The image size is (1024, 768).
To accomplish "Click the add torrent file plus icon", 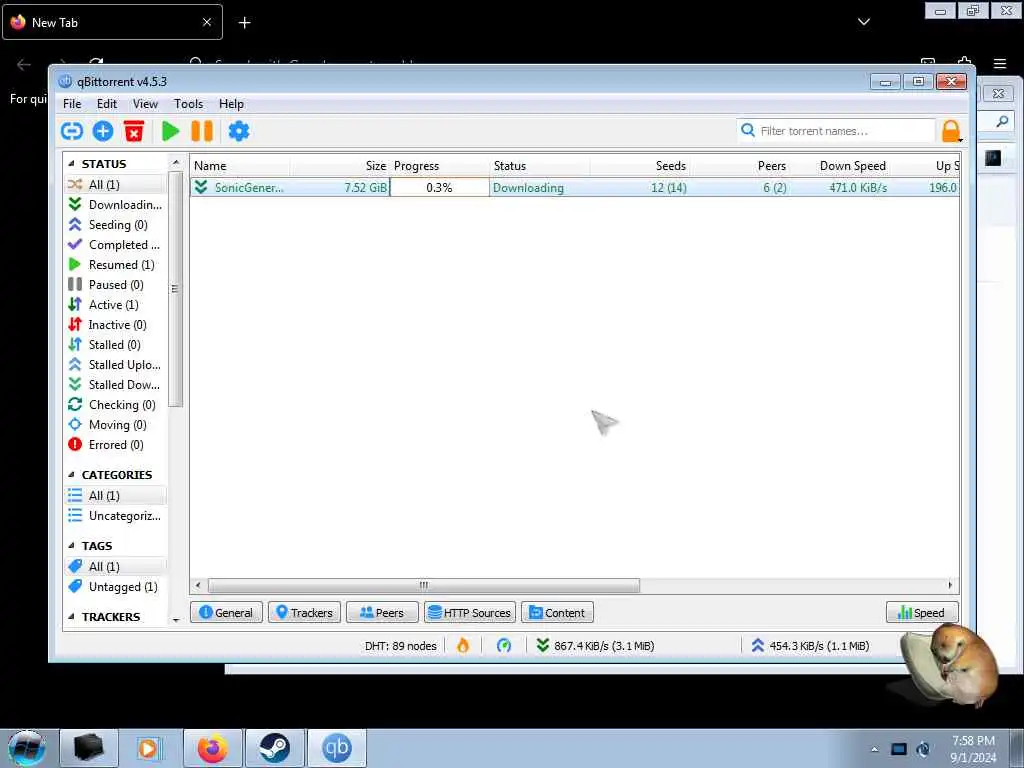I will [103, 131].
